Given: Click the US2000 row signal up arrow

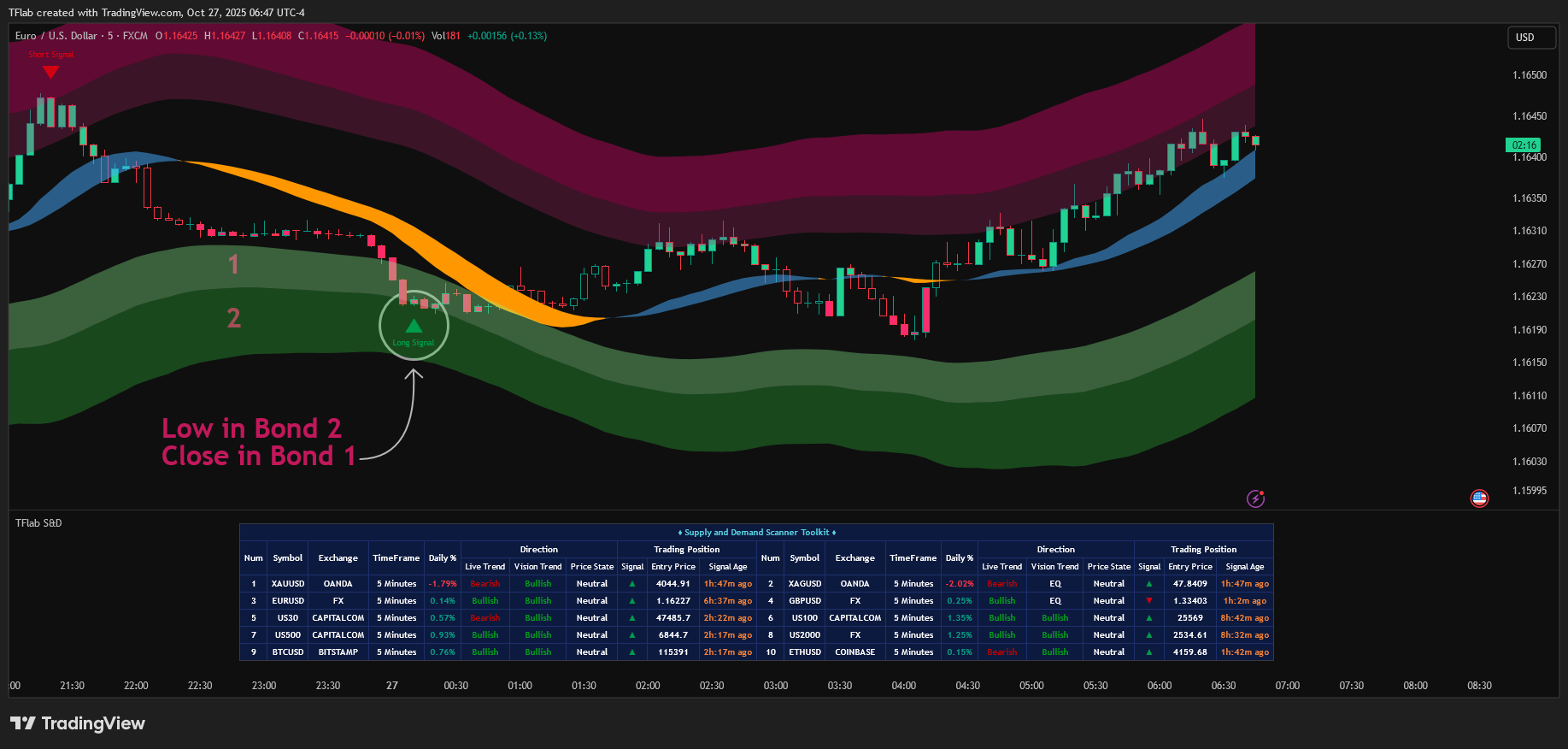Looking at the screenshot, I should 1149,635.
